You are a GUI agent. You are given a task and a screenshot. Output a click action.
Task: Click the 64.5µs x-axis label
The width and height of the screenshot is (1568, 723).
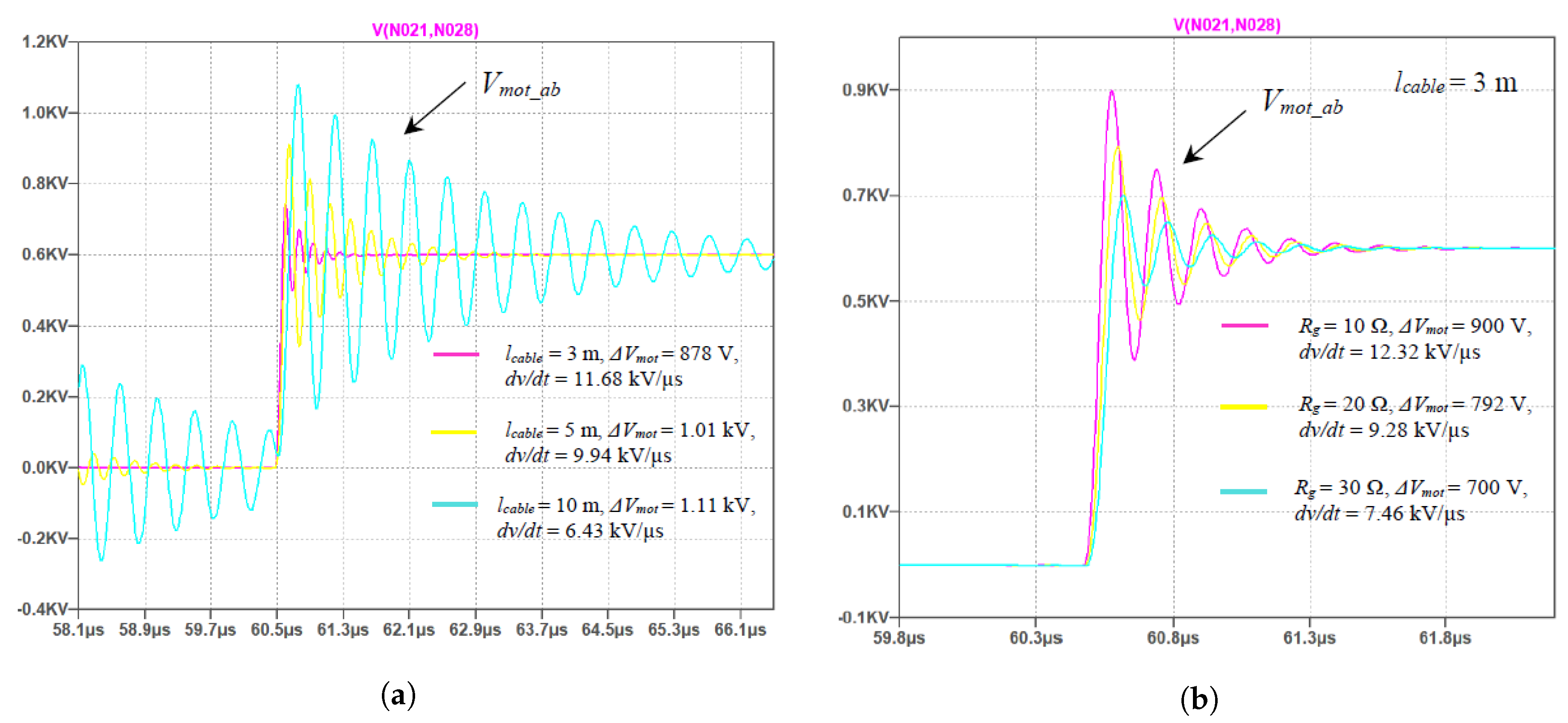click(607, 630)
